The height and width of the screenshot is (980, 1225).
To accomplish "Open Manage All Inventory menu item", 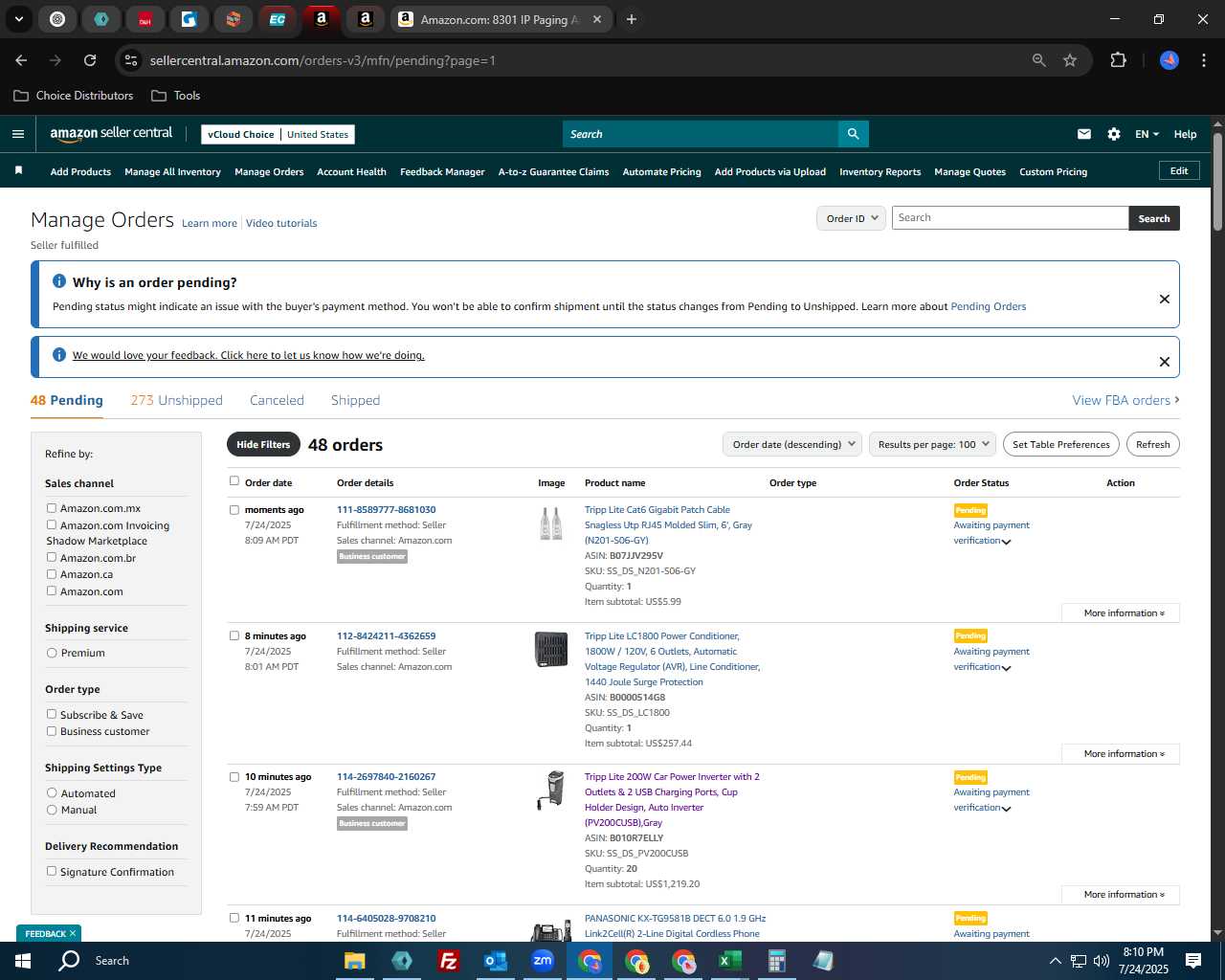I will click(172, 171).
